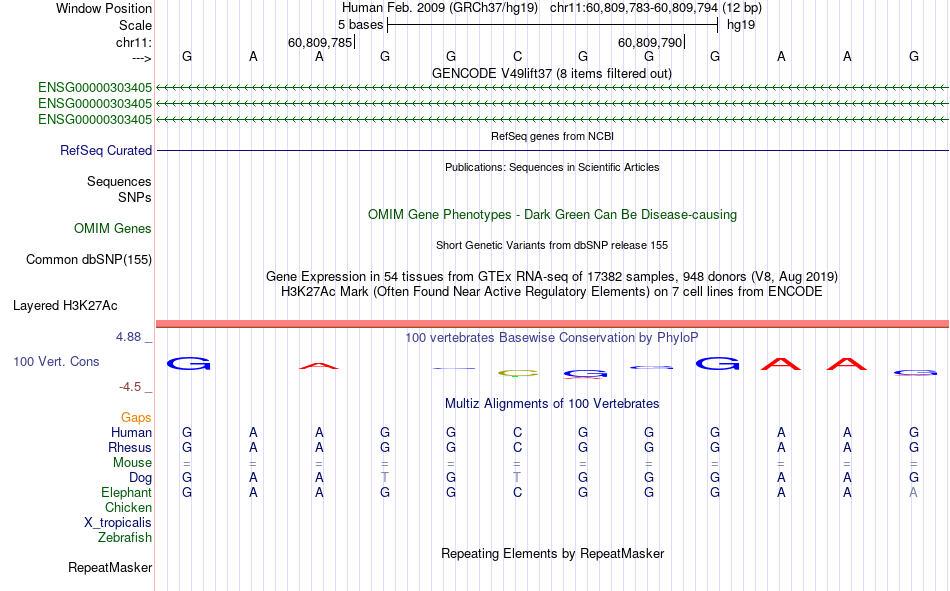Open Multiz Alignments of 100 Vertebrates title

pos(552,404)
